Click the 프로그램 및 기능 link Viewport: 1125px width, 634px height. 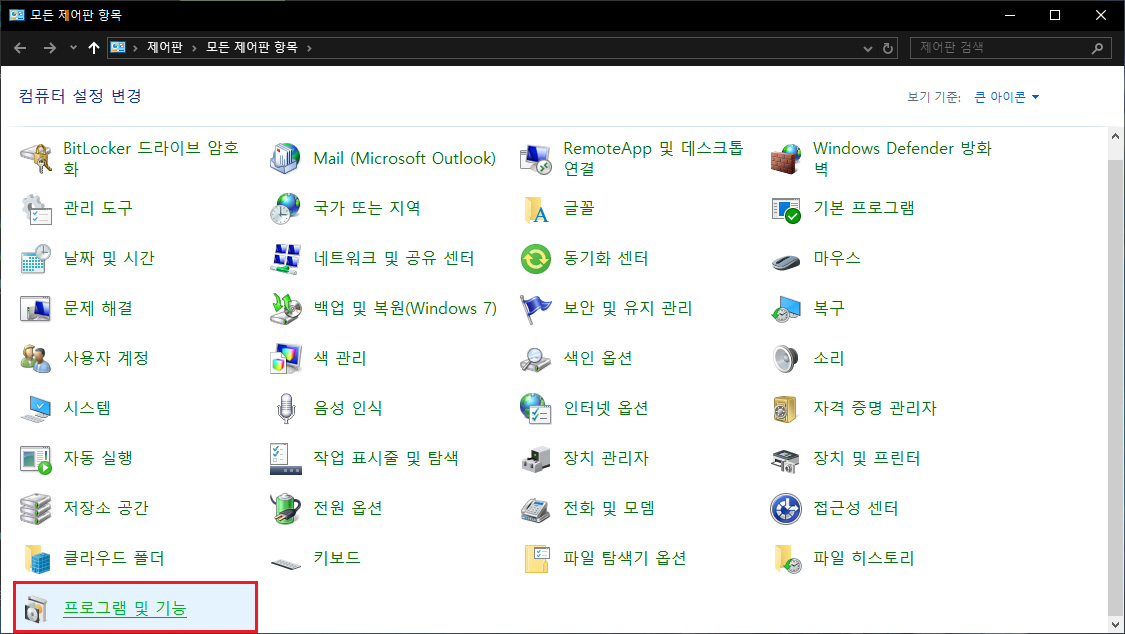click(125, 608)
